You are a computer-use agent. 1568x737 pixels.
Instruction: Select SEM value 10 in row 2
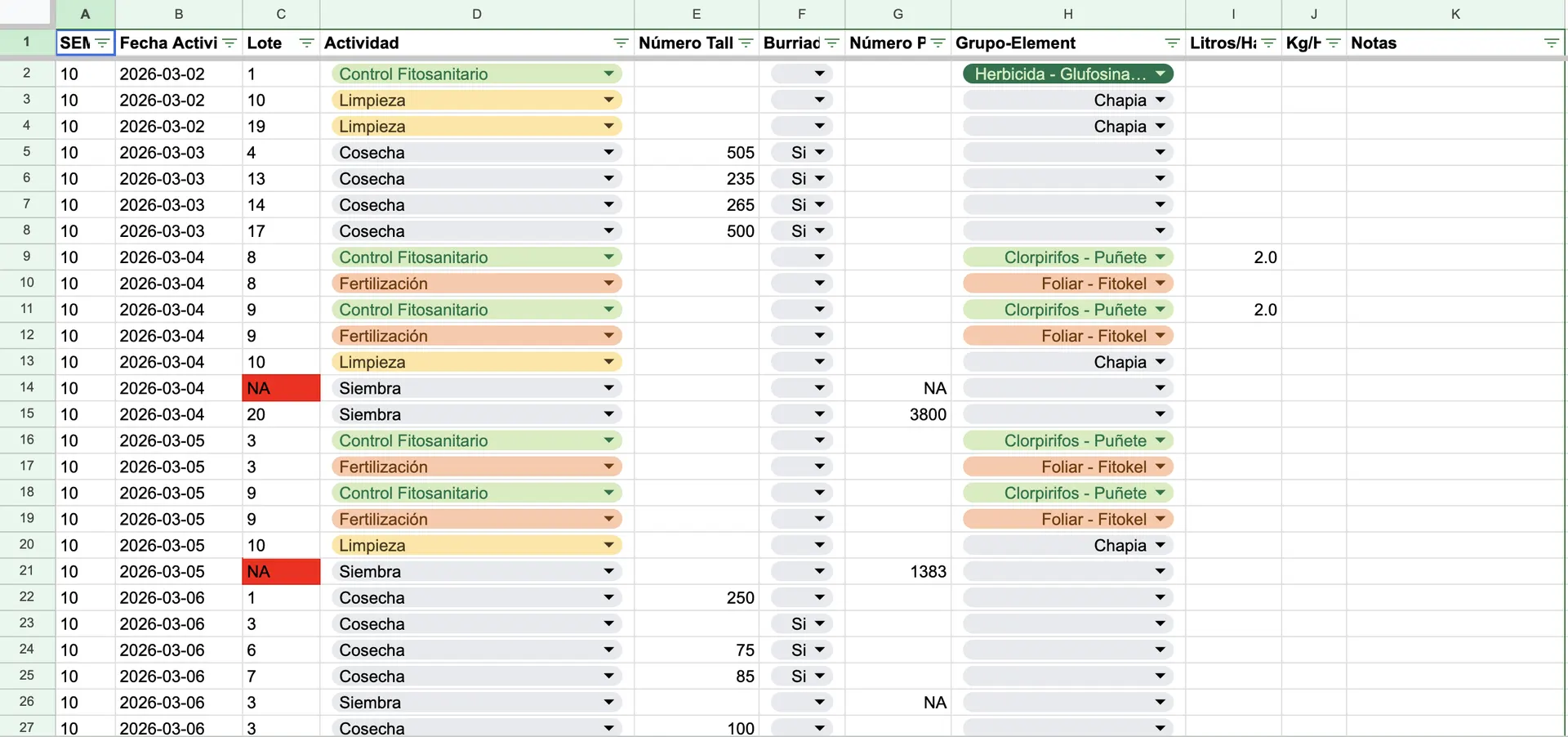point(85,74)
